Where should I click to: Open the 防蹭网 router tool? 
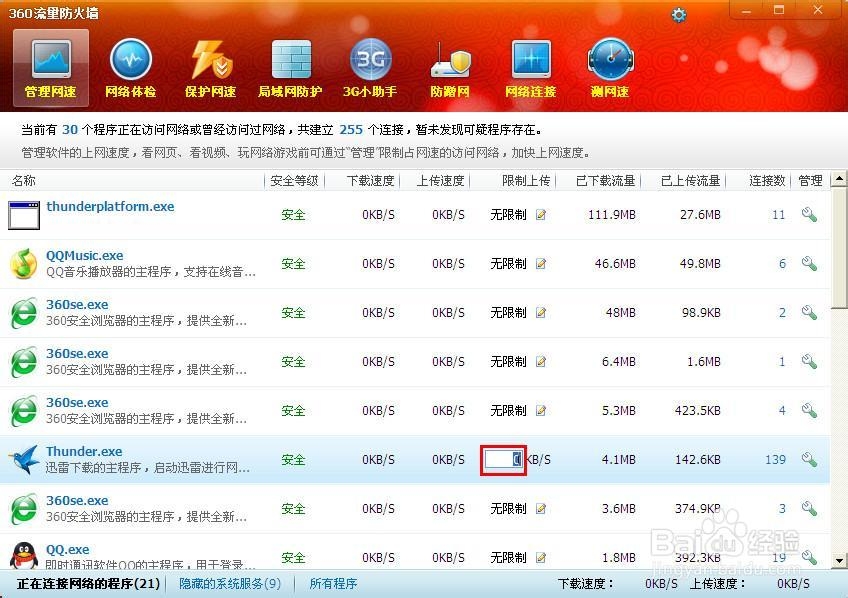[451, 67]
